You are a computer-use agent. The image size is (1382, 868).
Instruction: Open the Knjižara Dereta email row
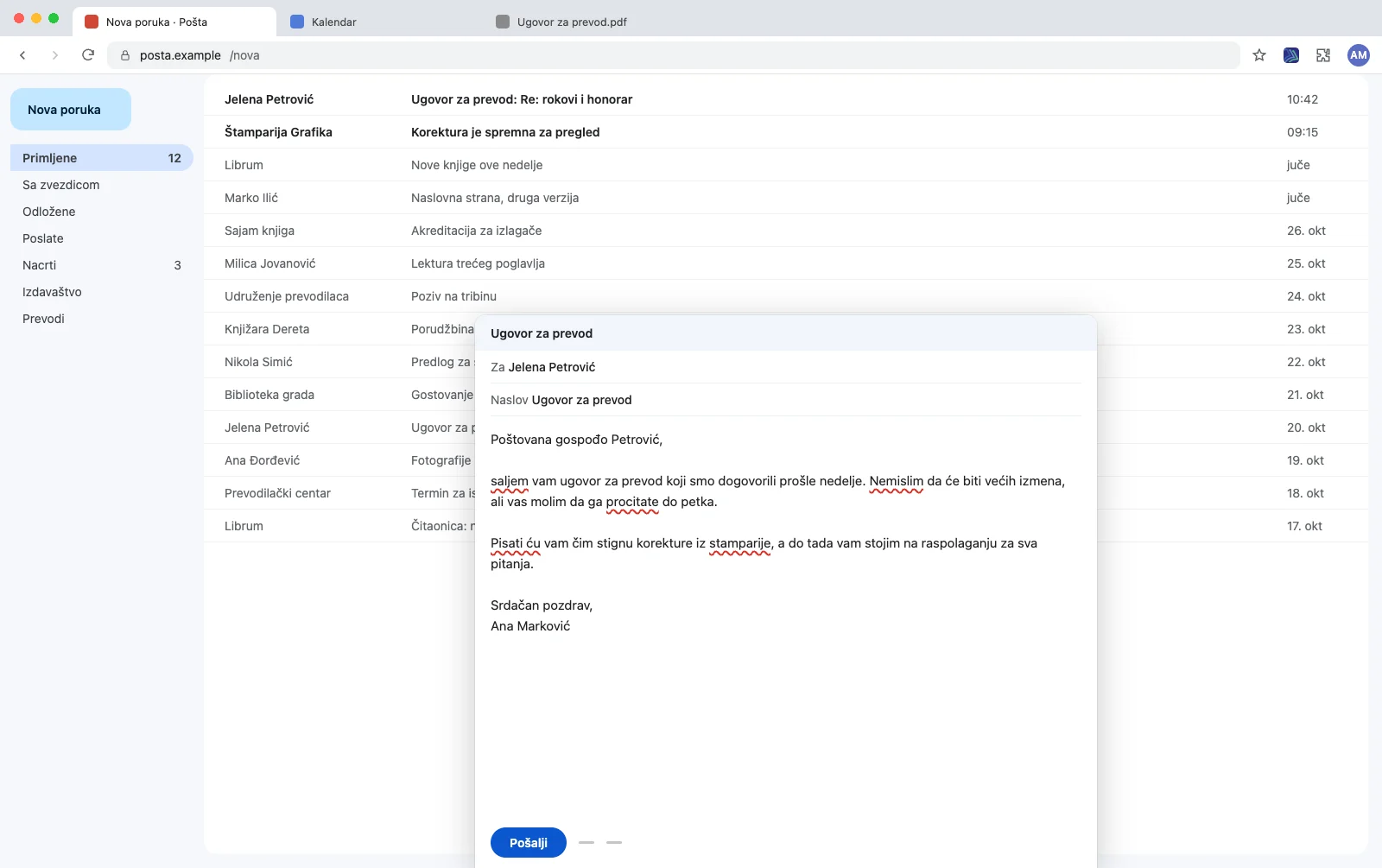click(339, 329)
